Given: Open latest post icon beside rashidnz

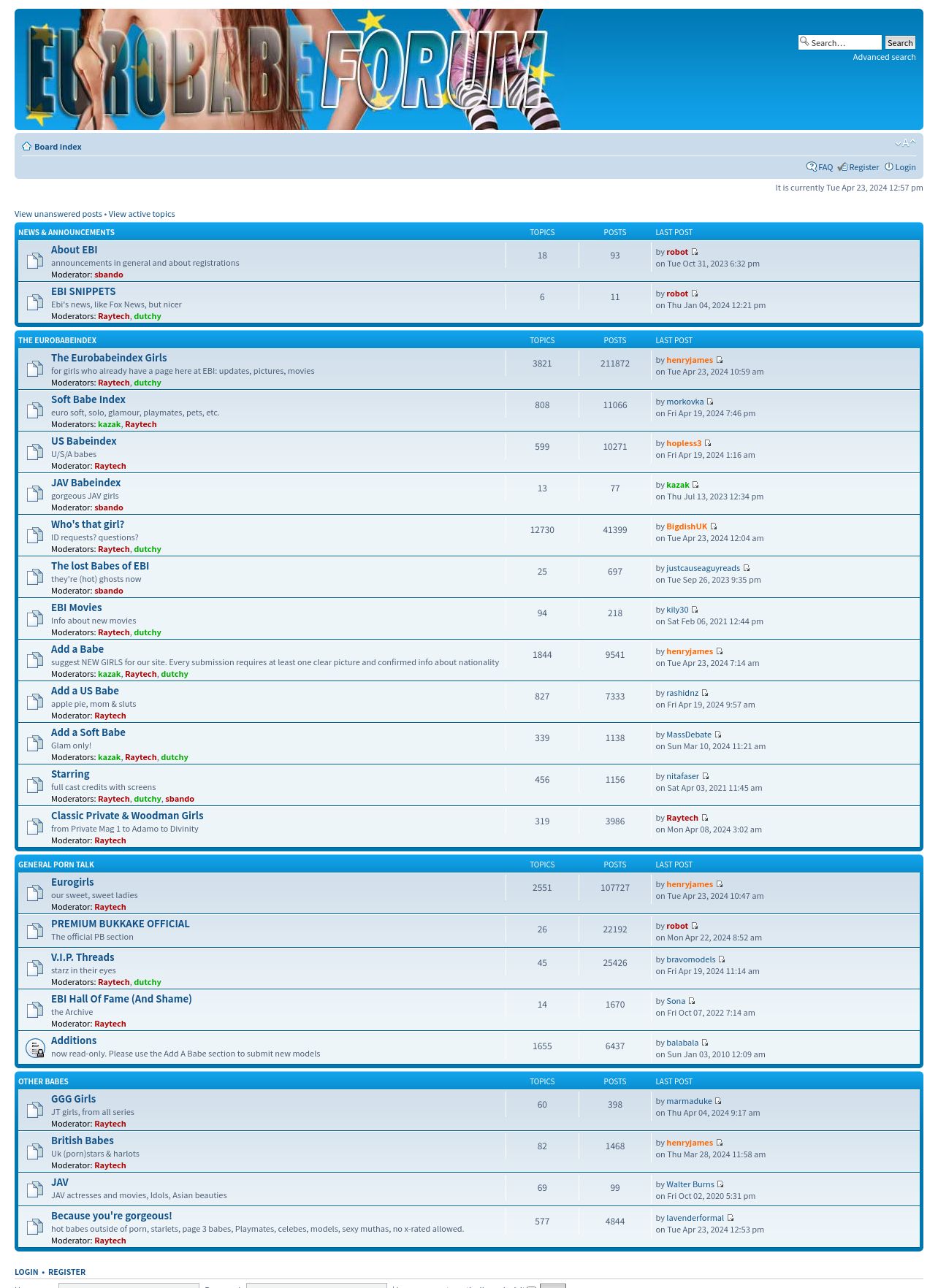Looking at the screenshot, I should (705, 693).
